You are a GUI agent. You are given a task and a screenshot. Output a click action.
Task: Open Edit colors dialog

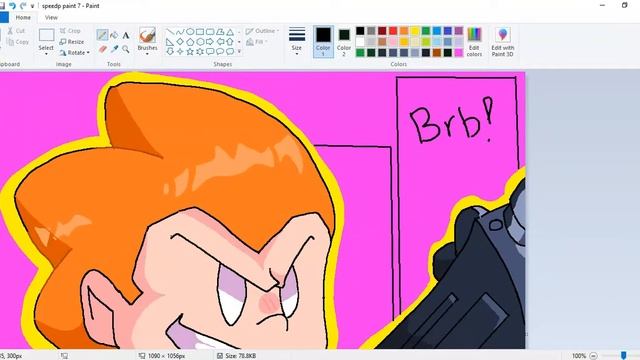tap(474, 42)
